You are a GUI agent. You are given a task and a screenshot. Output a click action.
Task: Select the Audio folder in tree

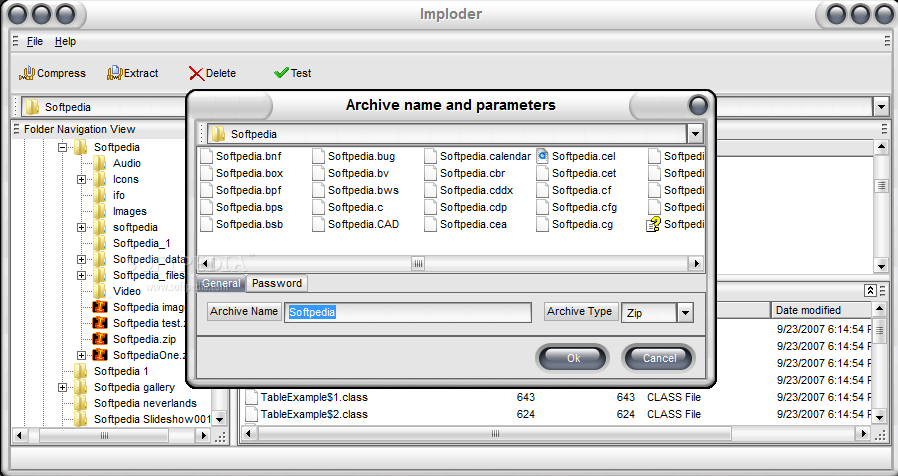point(127,163)
